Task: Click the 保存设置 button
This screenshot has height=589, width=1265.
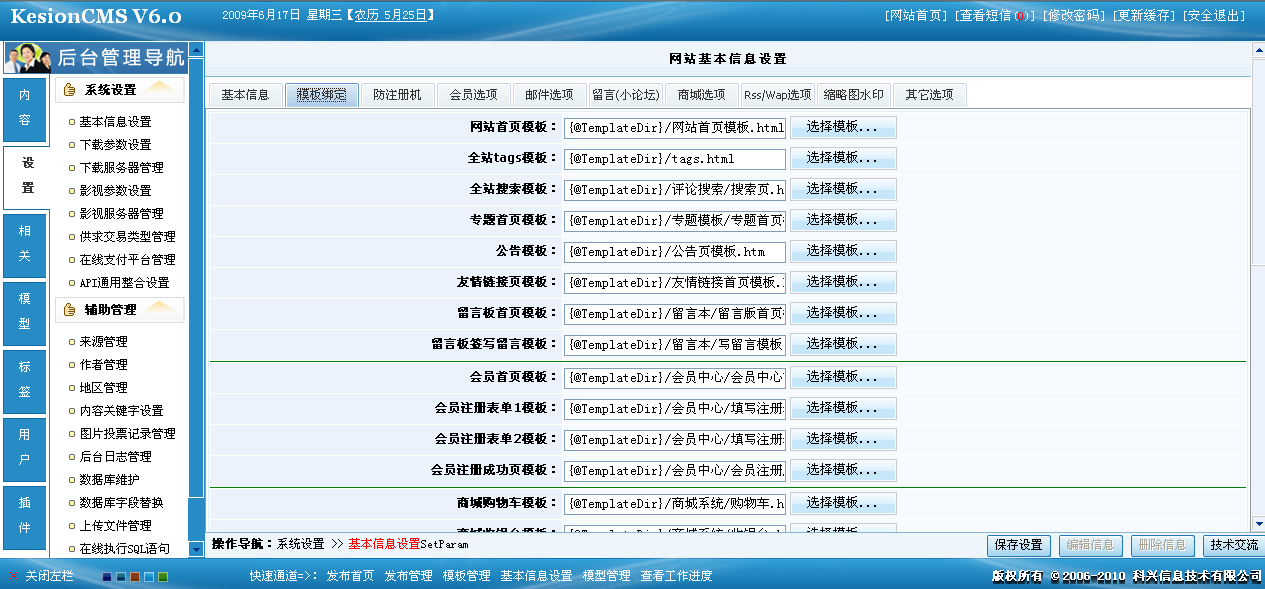Action: (1017, 546)
